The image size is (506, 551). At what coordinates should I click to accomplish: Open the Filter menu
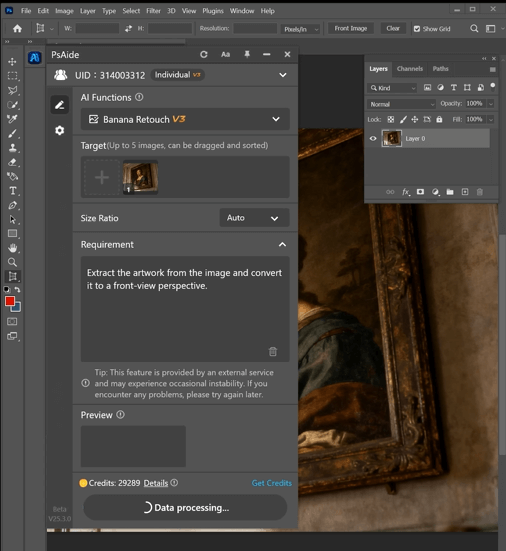coord(153,11)
